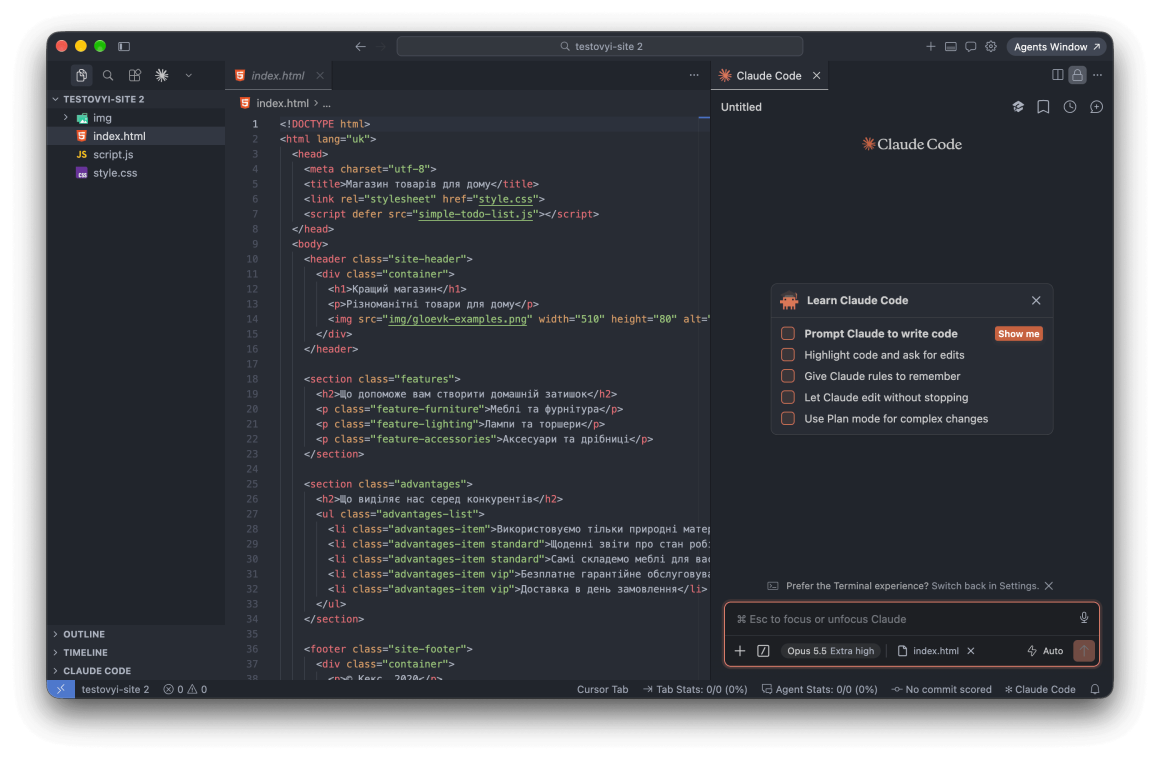Select the Claude Code tab
The image size is (1160, 760).
point(768,75)
